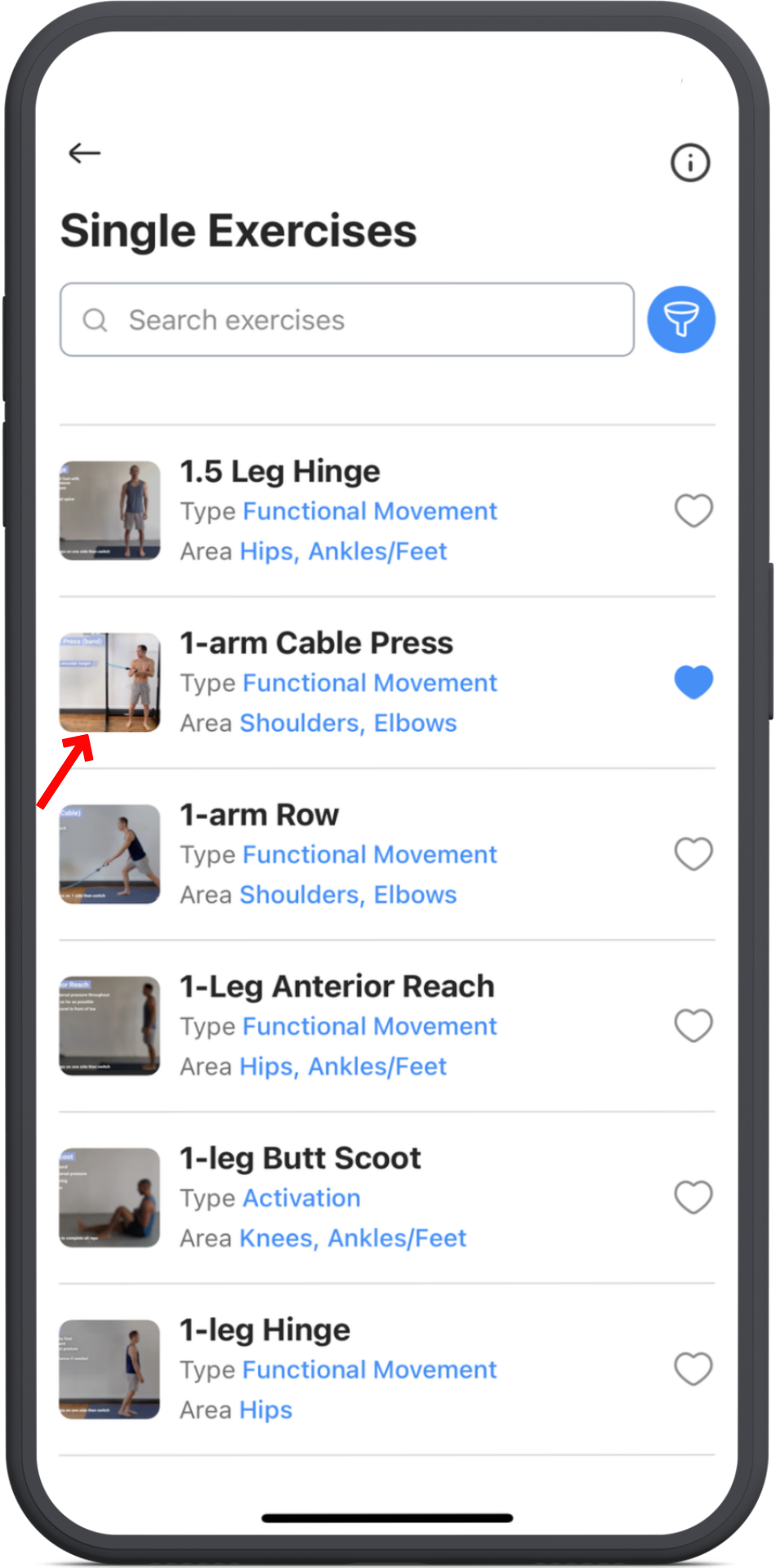The image size is (776, 1568).
Task: Tap Knees, Ankles/Feet area link
Action: coord(353,1238)
